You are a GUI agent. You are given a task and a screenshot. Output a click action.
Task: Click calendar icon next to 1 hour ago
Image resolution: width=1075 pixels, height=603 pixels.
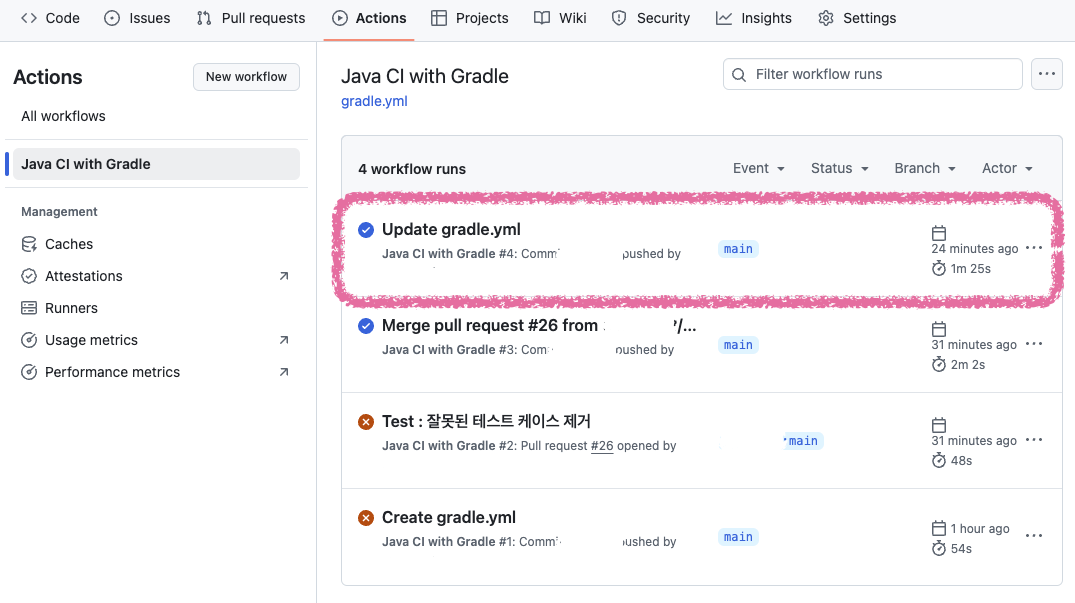click(939, 528)
